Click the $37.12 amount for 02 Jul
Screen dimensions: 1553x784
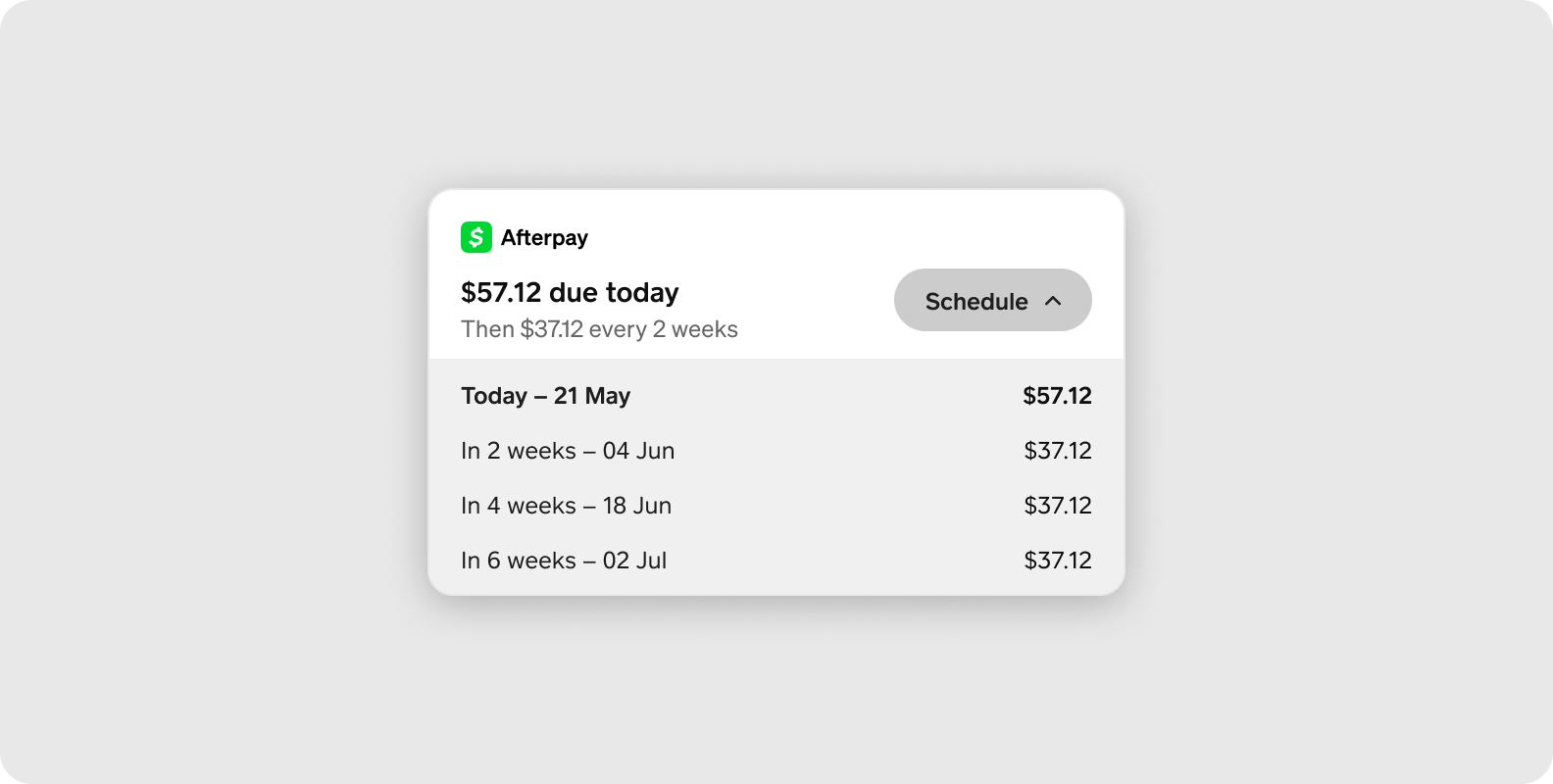pyautogui.click(x=1058, y=561)
